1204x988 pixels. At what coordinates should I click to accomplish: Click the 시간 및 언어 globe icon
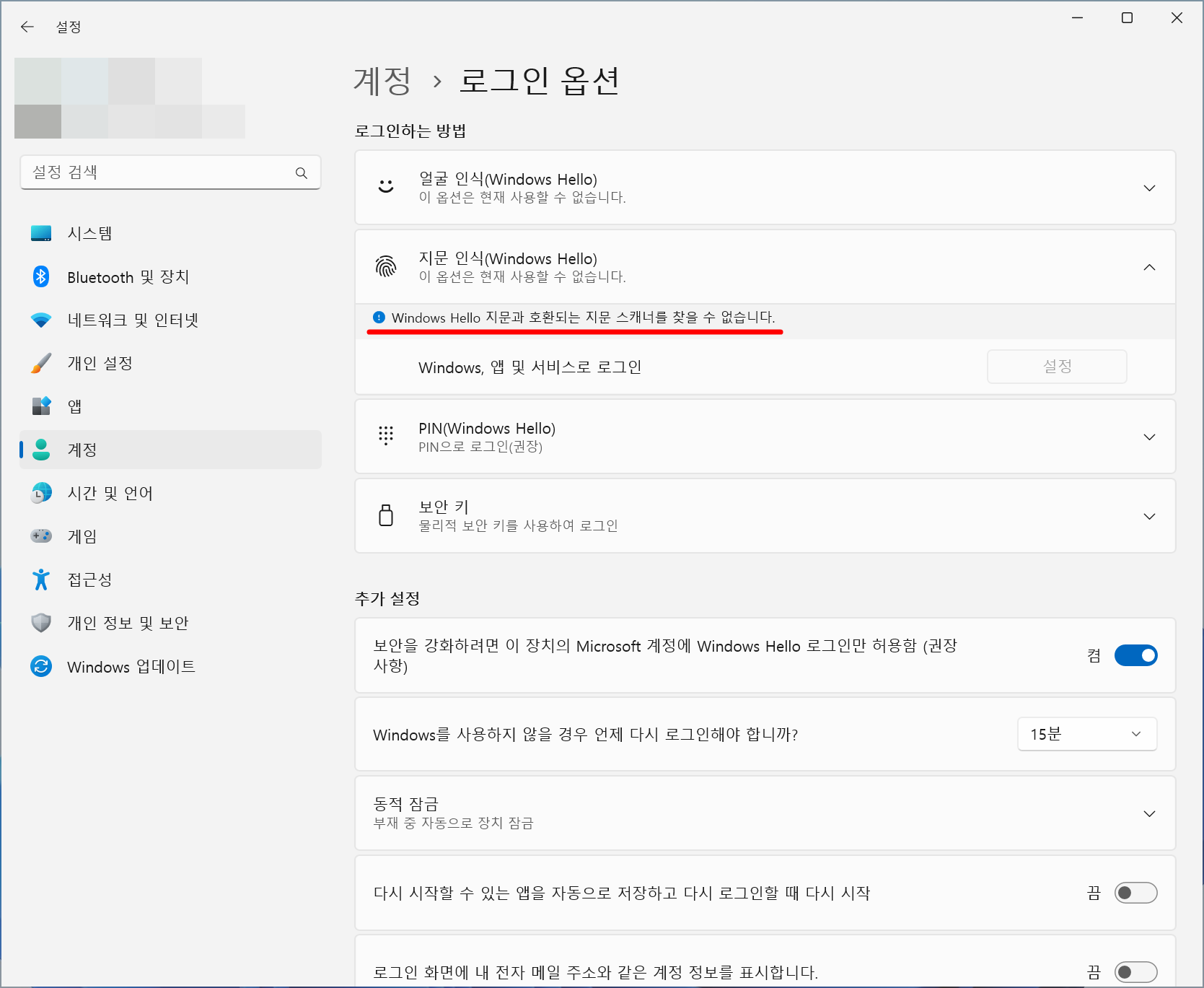pos(41,493)
